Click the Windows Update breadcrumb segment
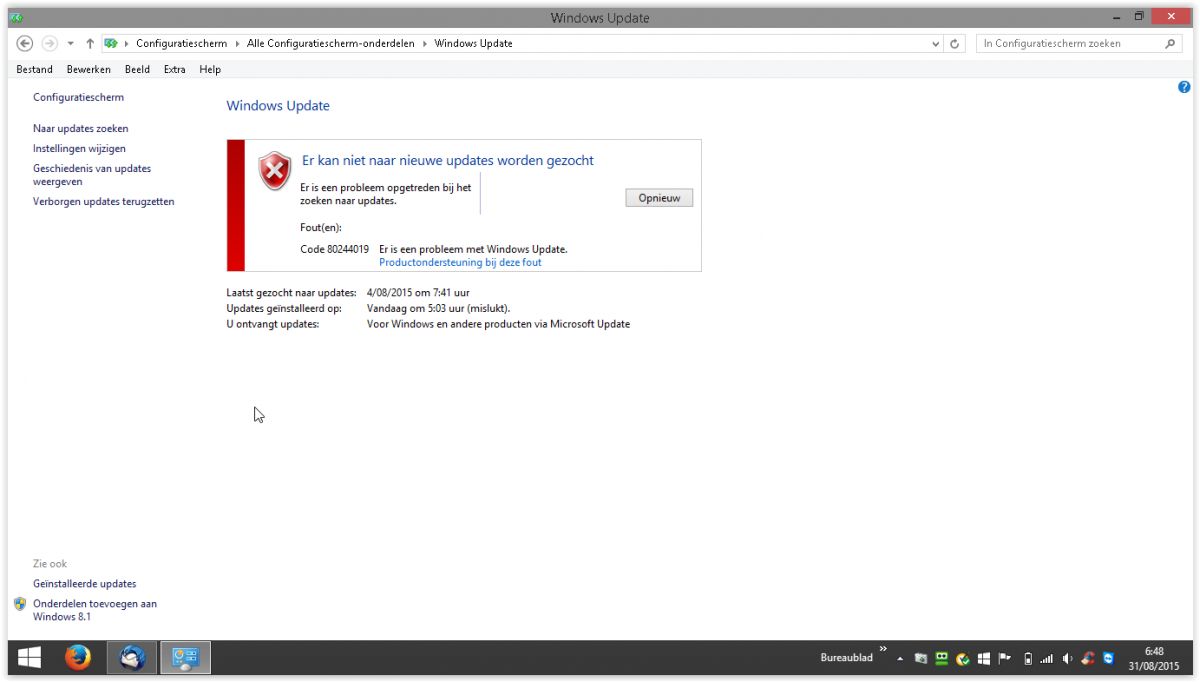This screenshot has height=682, width=1200. [x=474, y=44]
